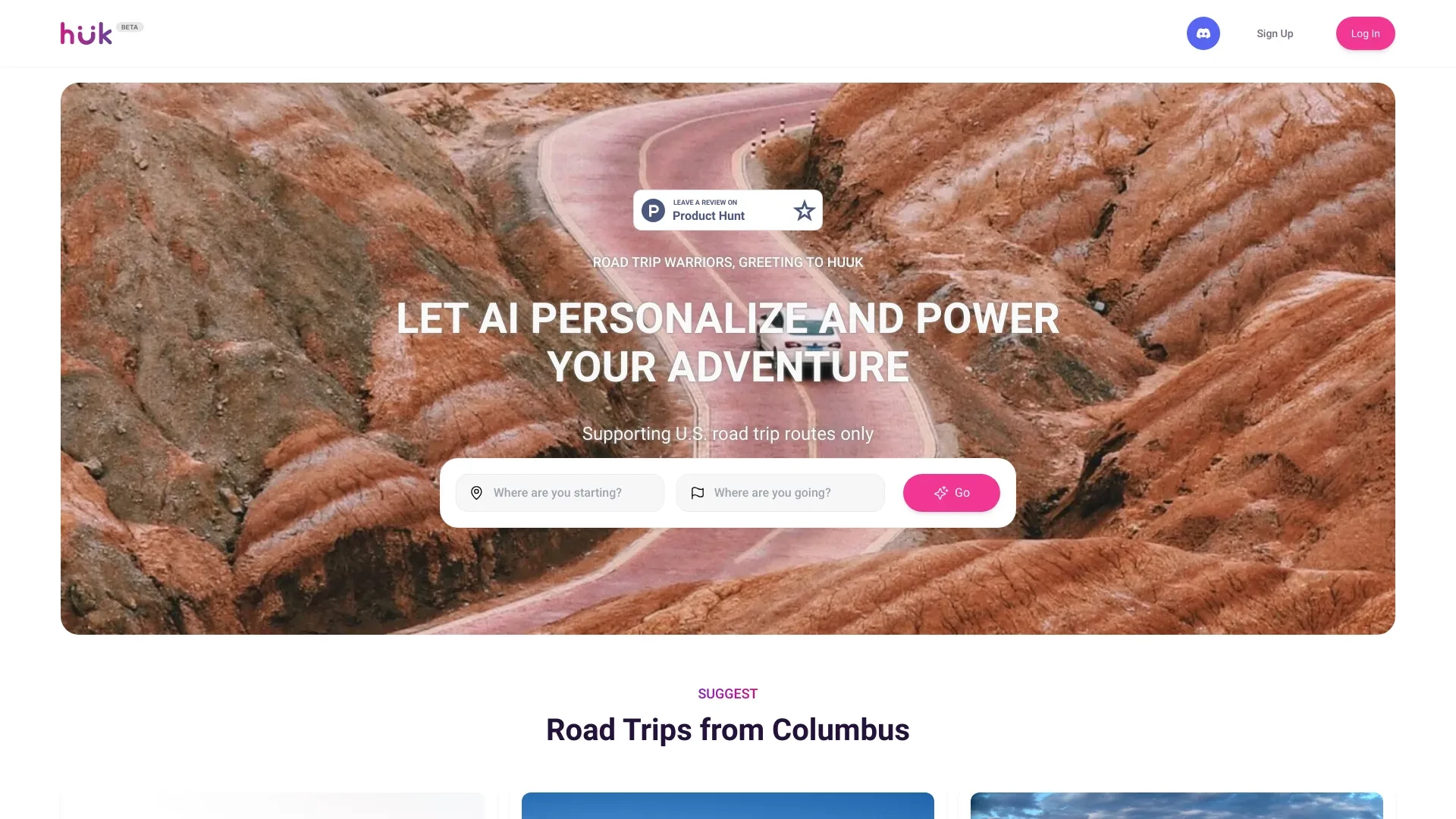Click the starting location pin icon
This screenshot has width=1456, height=819.
477,492
